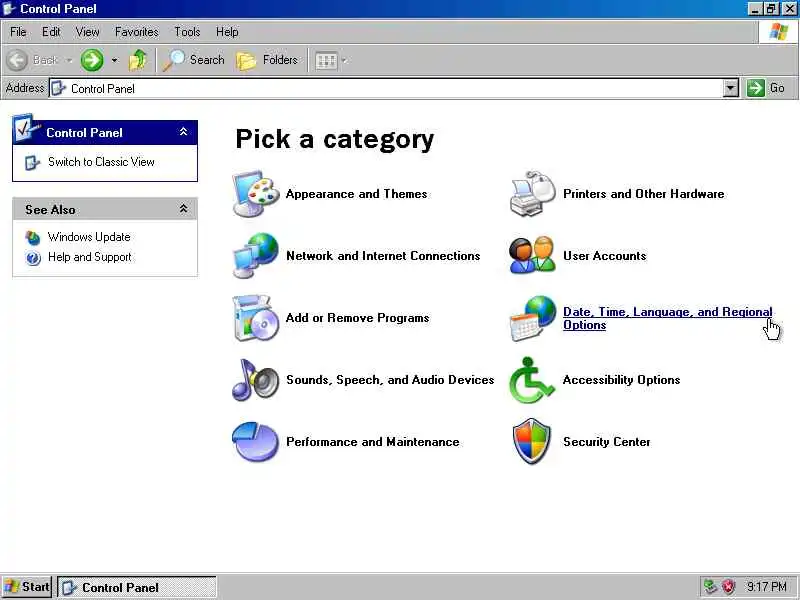Click the Switch to Classic View icon
The width and height of the screenshot is (800, 600).
click(x=32, y=163)
